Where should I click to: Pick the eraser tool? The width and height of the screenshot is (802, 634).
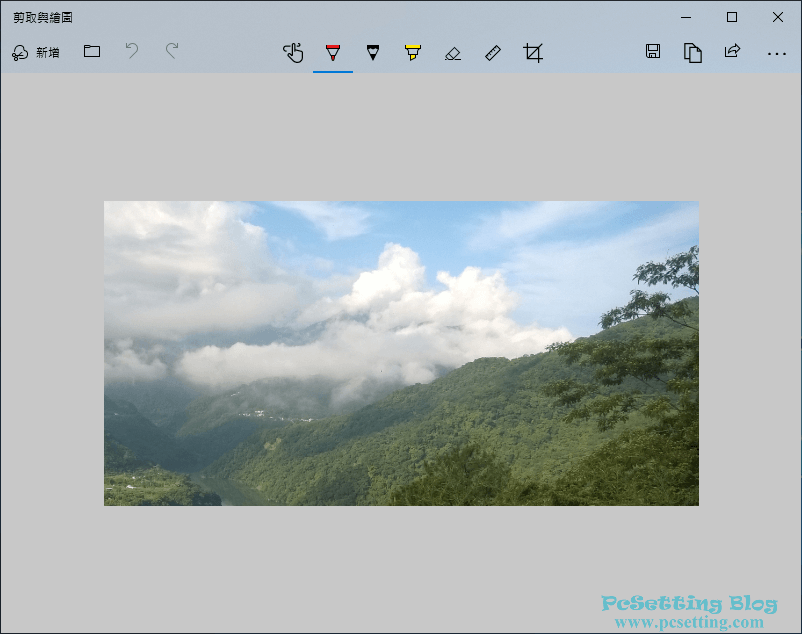click(x=453, y=53)
